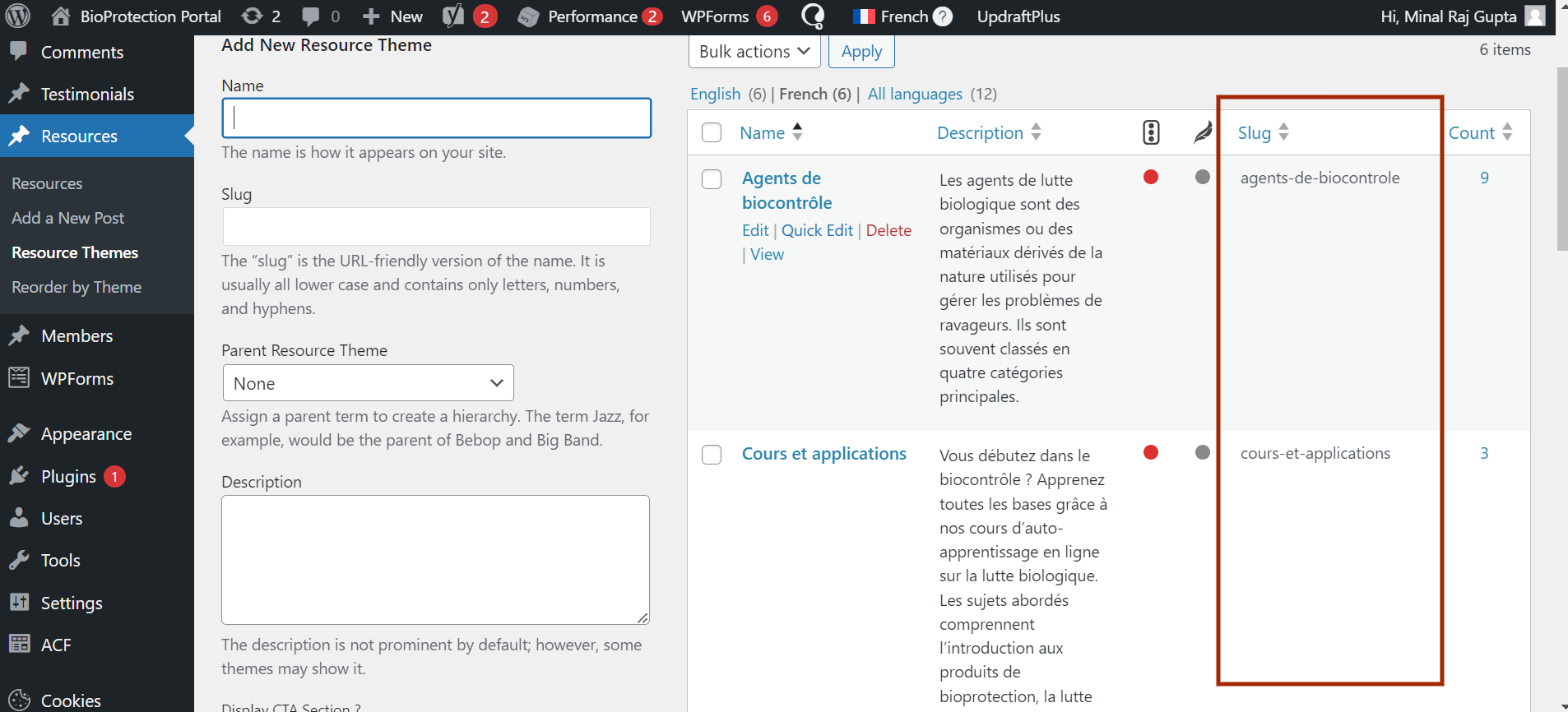
Task: Open the Cours et applications term
Action: [823, 454]
